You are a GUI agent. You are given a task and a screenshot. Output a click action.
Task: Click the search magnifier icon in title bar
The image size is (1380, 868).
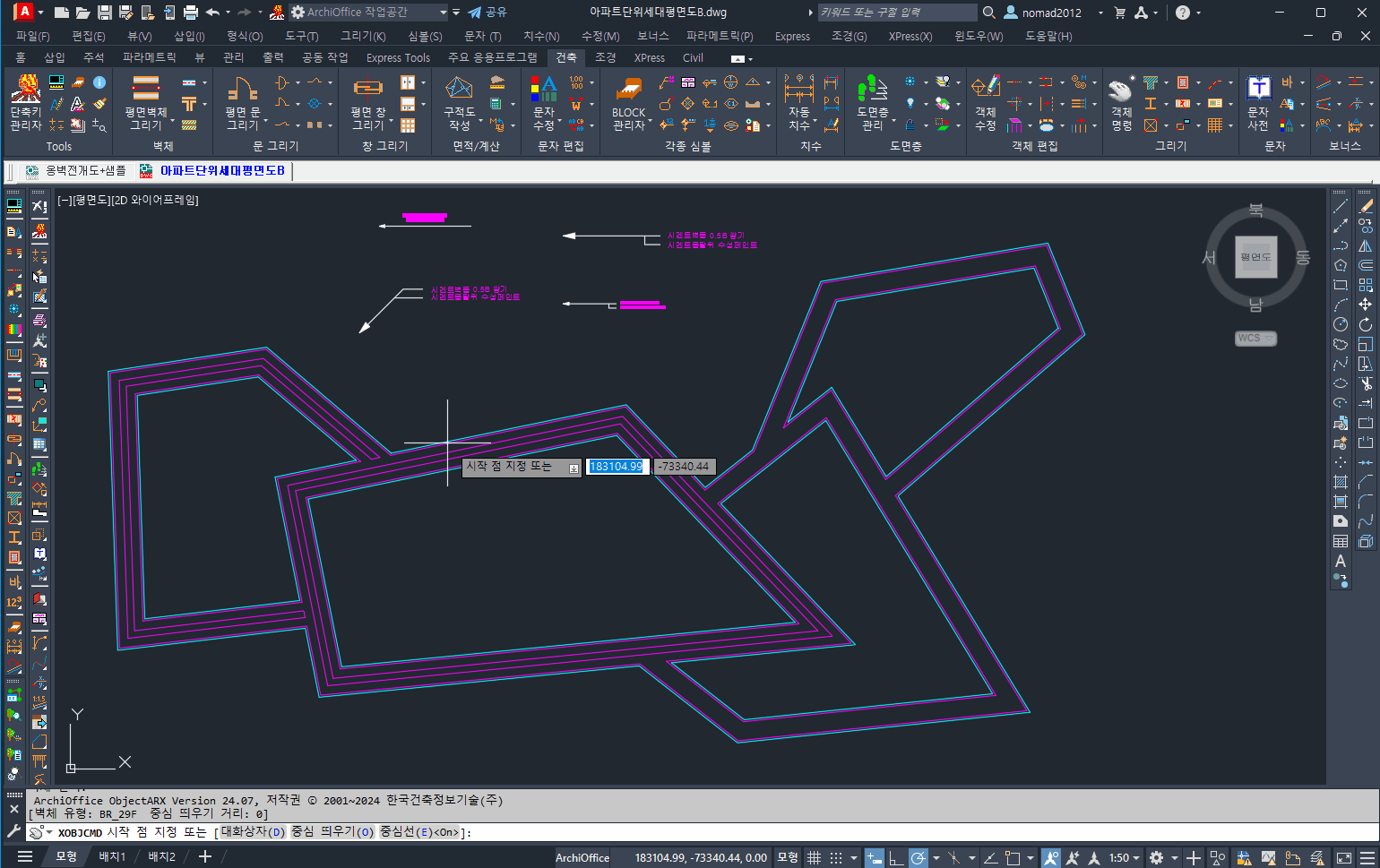pyautogui.click(x=989, y=13)
